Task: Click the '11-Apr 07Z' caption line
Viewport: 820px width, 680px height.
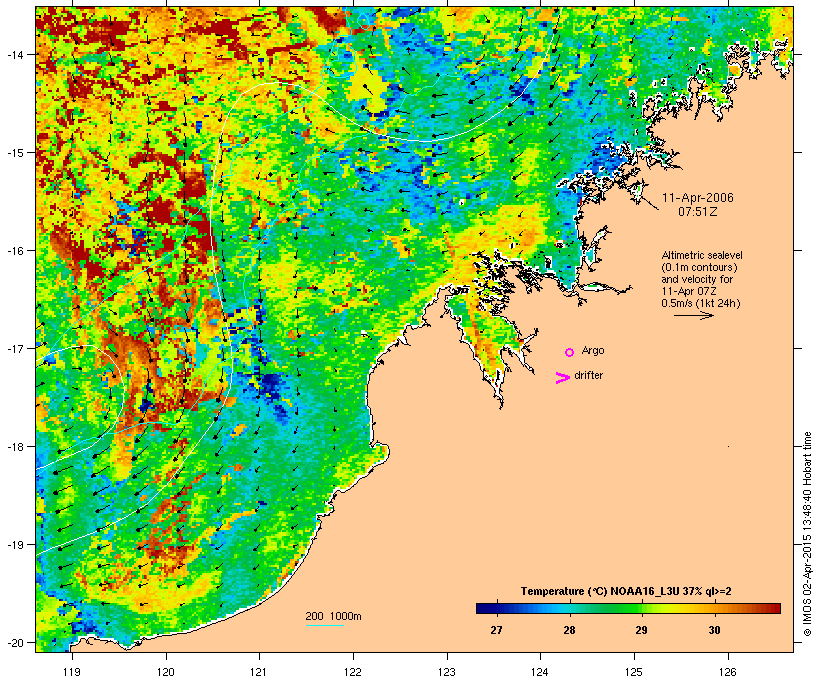Action: [689, 291]
